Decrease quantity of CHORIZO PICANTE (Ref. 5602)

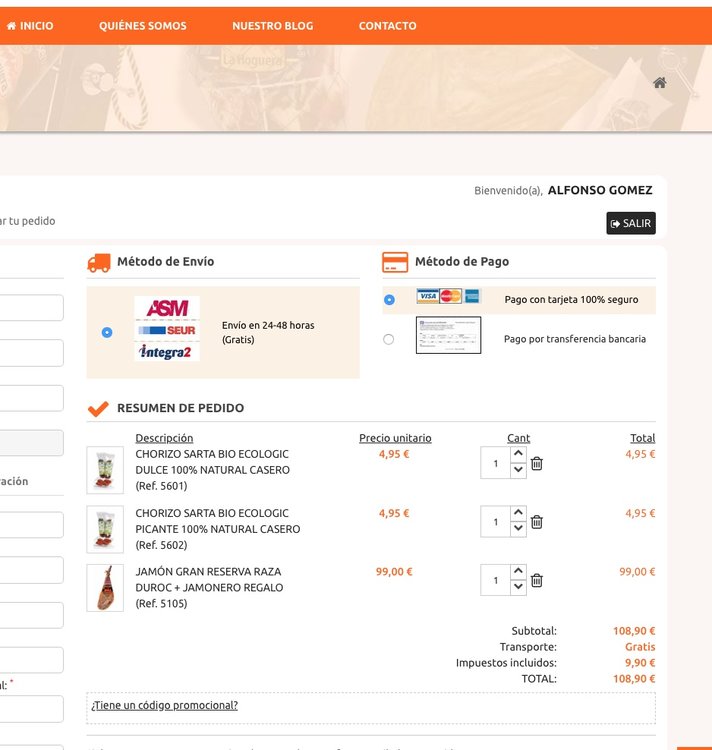coord(518,529)
